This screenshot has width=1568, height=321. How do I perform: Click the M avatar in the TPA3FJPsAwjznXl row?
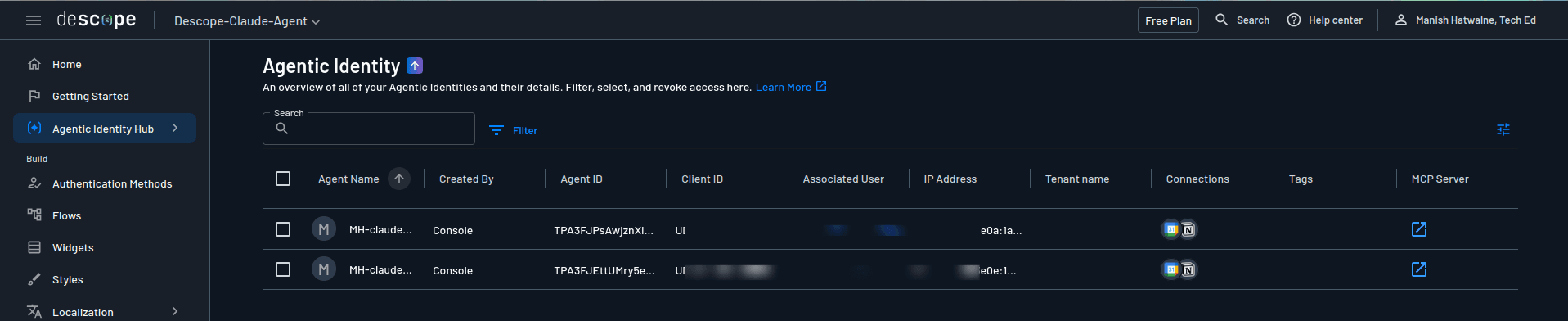324,229
